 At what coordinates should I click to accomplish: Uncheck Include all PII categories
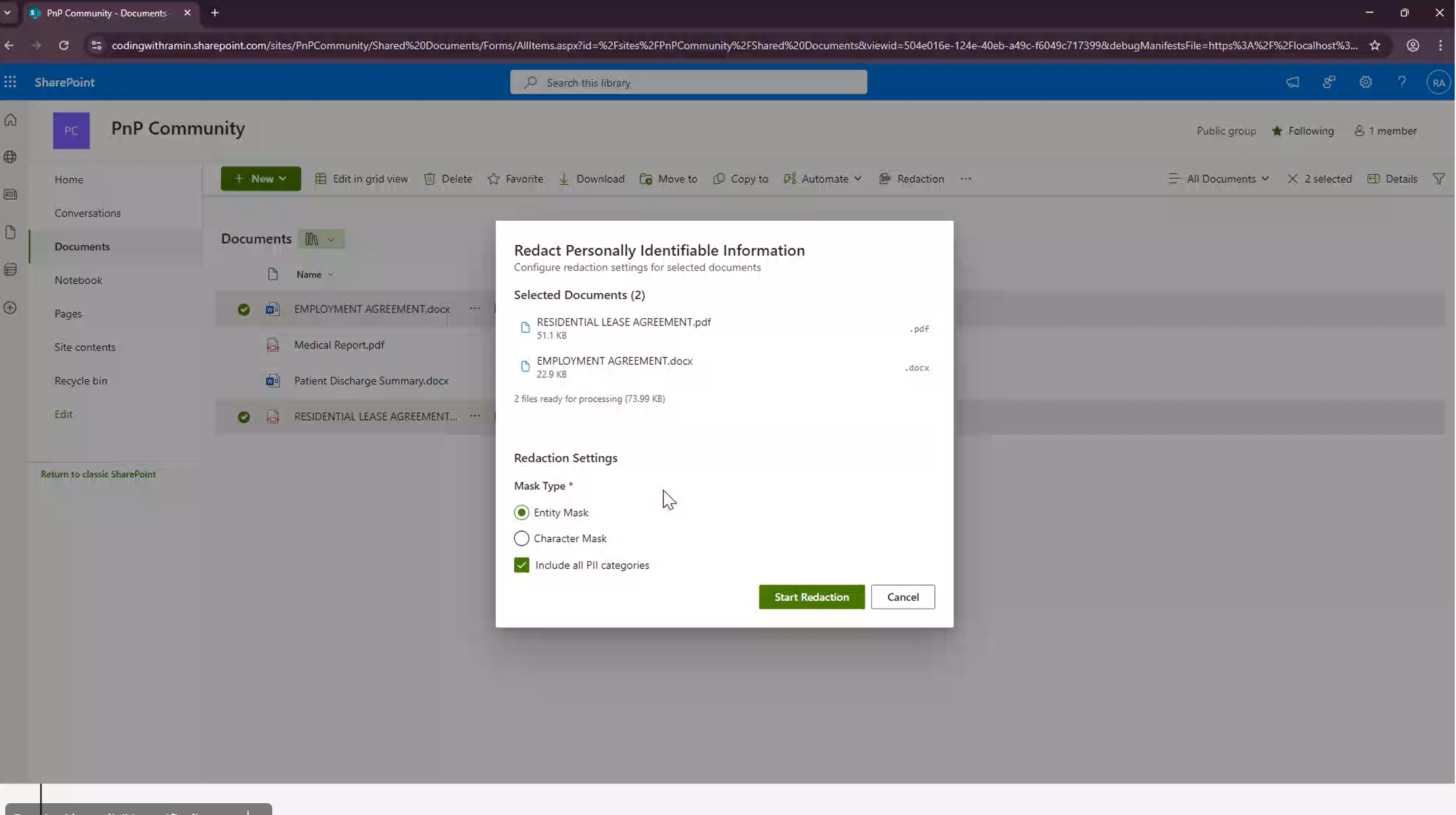522,565
